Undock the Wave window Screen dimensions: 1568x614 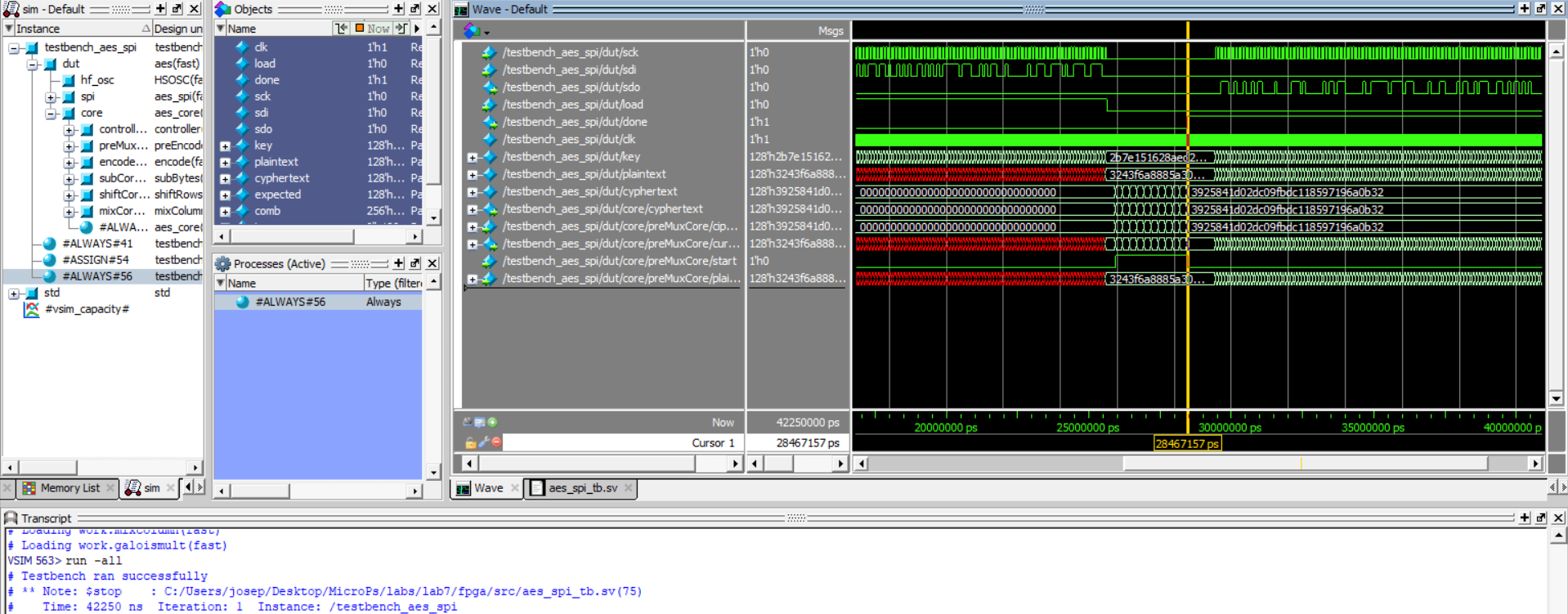click(1541, 8)
